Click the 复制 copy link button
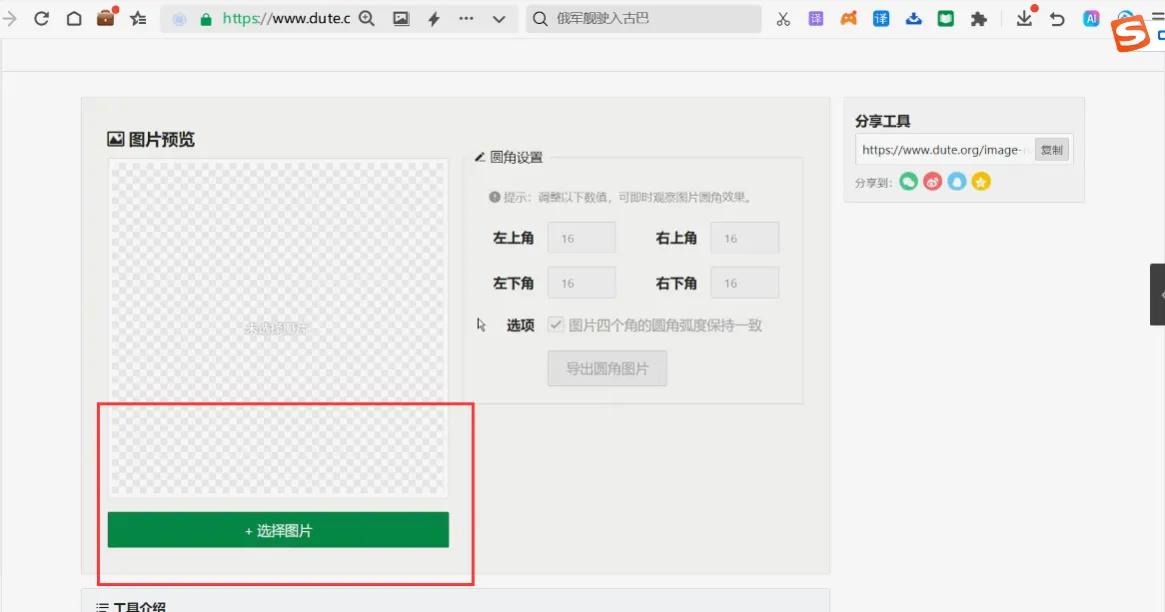Image resolution: width=1165 pixels, height=612 pixels. [1051, 149]
